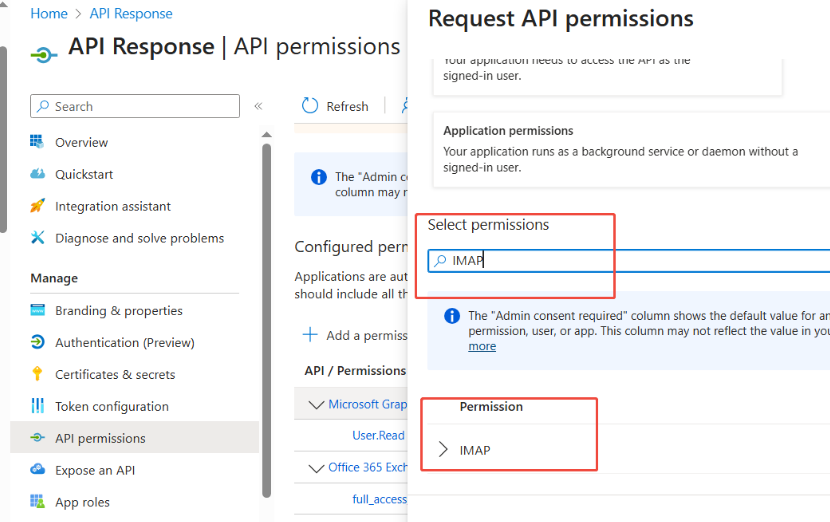Collapse the sidebar with the double chevron
This screenshot has width=830, height=522.
(258, 106)
